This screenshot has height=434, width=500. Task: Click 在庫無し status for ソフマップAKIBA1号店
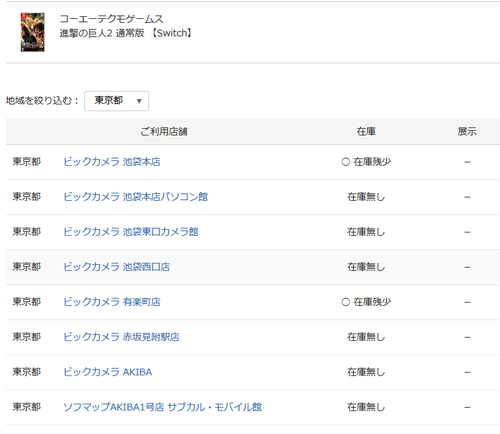(366, 407)
